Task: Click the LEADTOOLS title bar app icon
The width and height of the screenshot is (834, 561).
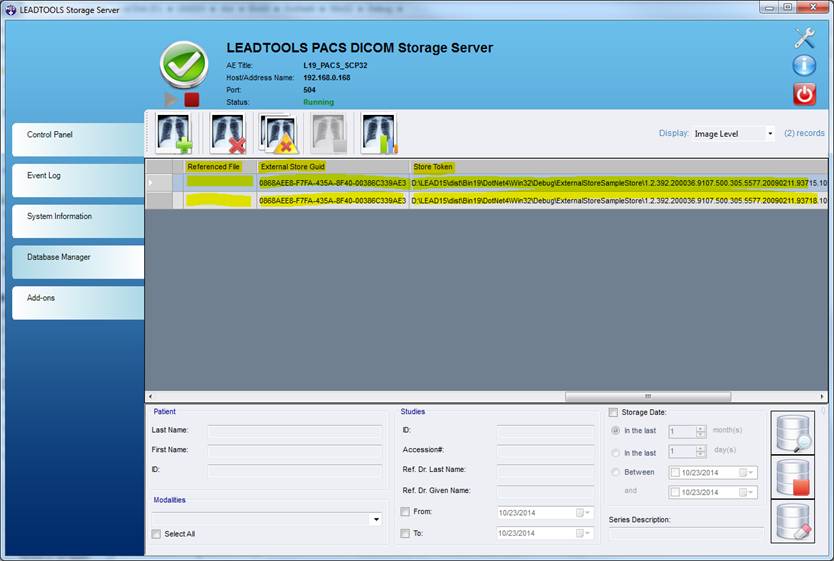Action: click(x=11, y=10)
